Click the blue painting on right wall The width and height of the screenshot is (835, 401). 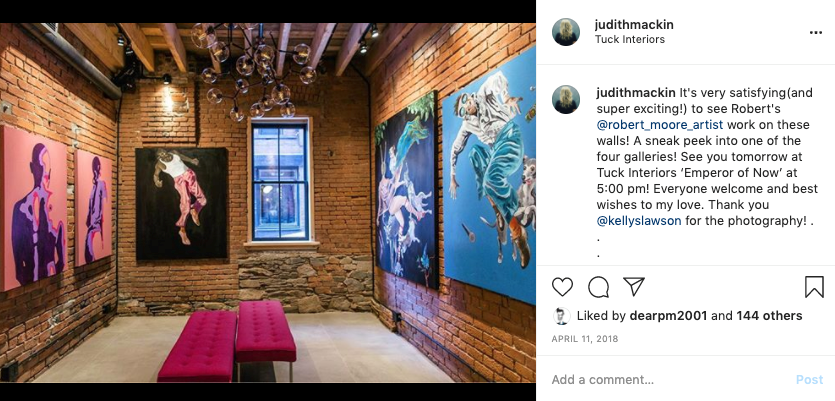[x=489, y=176]
